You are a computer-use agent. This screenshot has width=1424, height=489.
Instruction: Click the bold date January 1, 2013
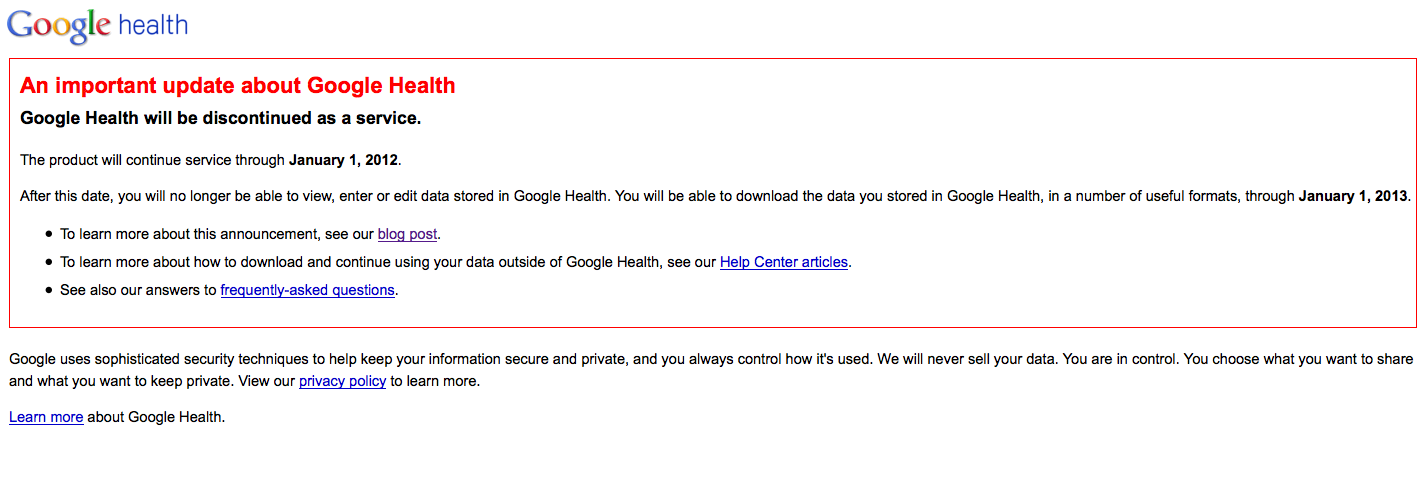1353,196
